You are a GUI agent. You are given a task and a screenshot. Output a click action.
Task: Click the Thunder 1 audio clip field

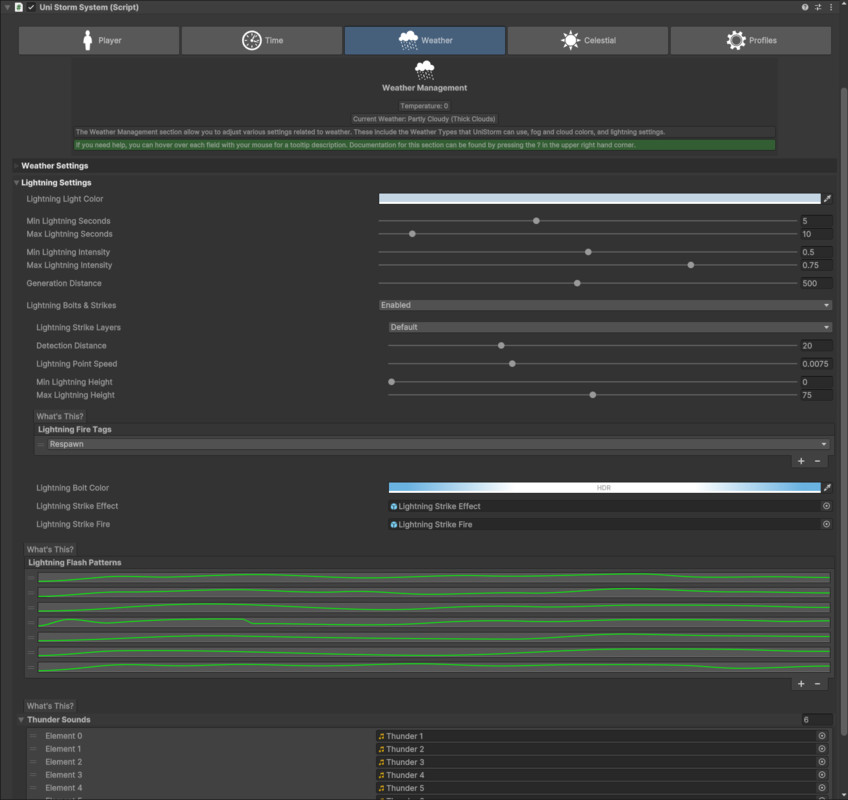(596, 736)
